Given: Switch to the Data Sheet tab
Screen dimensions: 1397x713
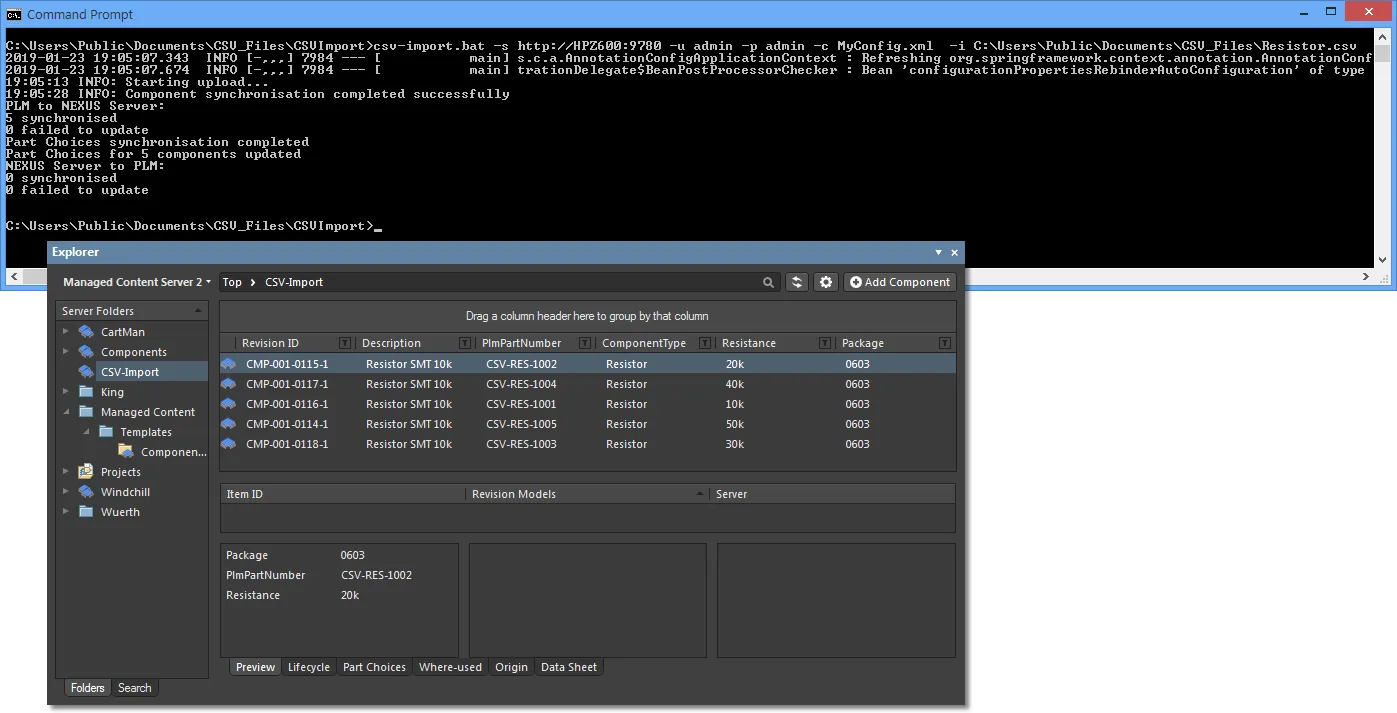Looking at the screenshot, I should click(x=569, y=667).
